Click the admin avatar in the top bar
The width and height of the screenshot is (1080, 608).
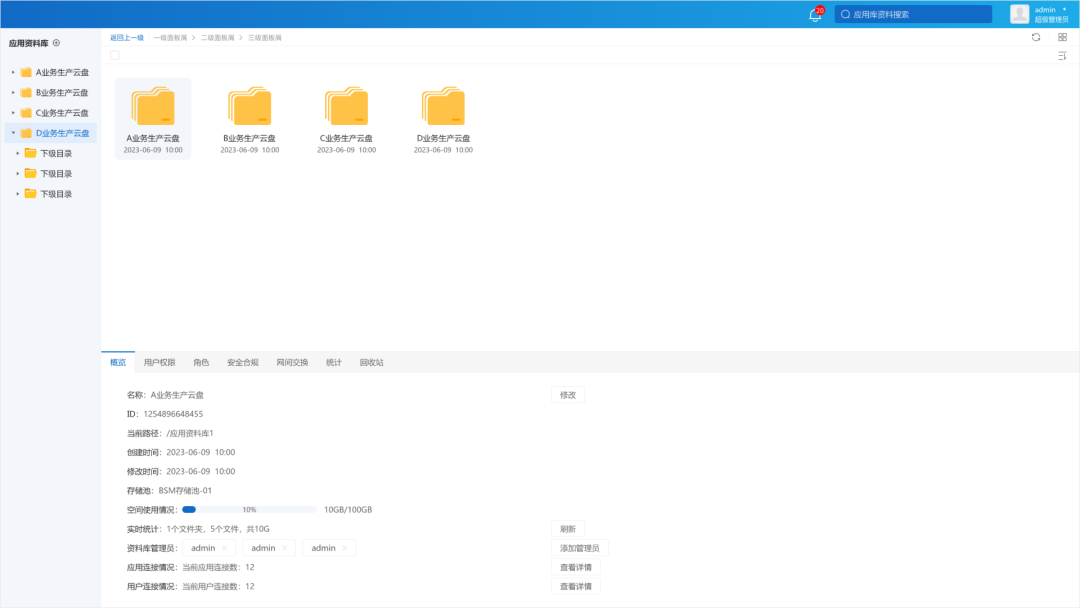(x=1019, y=13)
